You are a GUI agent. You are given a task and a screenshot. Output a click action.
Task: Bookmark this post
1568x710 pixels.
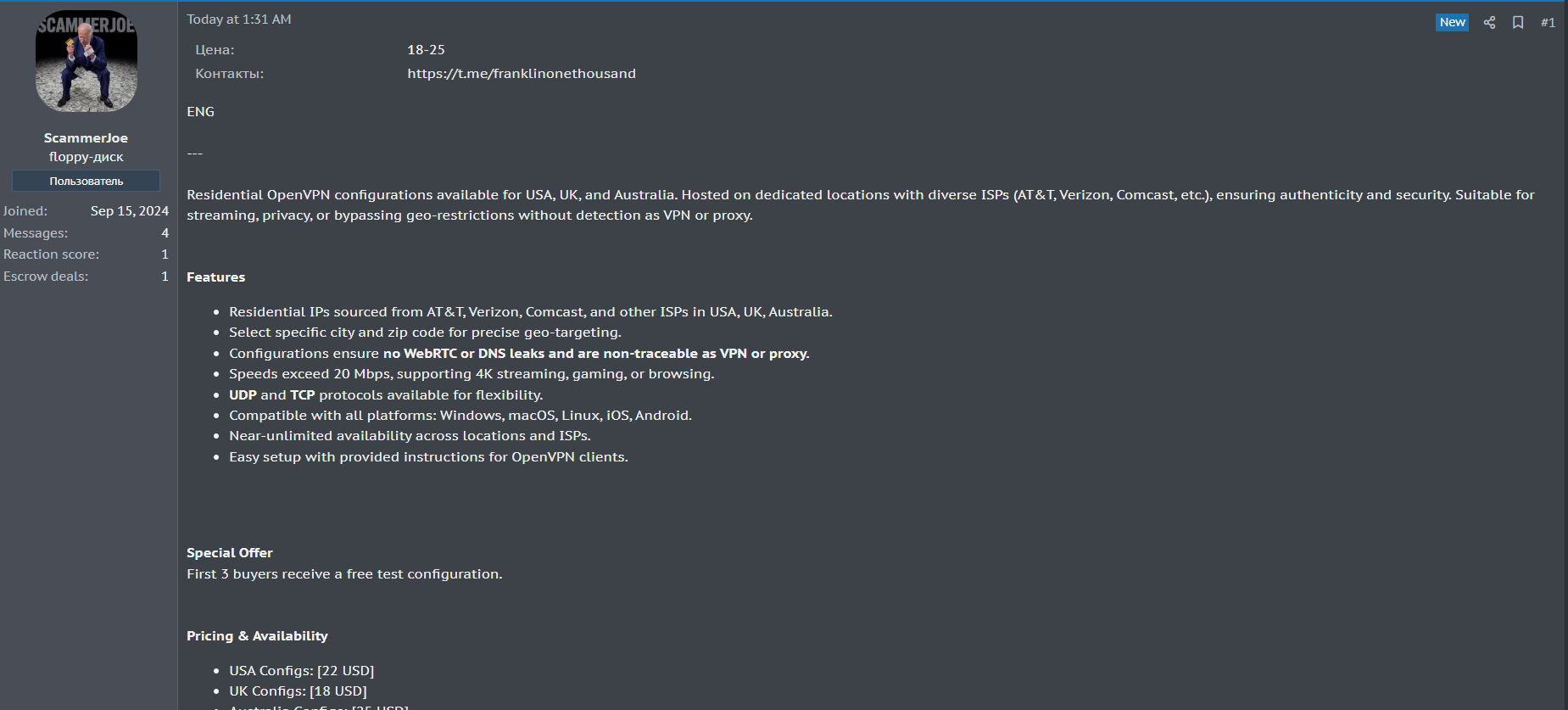click(1518, 23)
